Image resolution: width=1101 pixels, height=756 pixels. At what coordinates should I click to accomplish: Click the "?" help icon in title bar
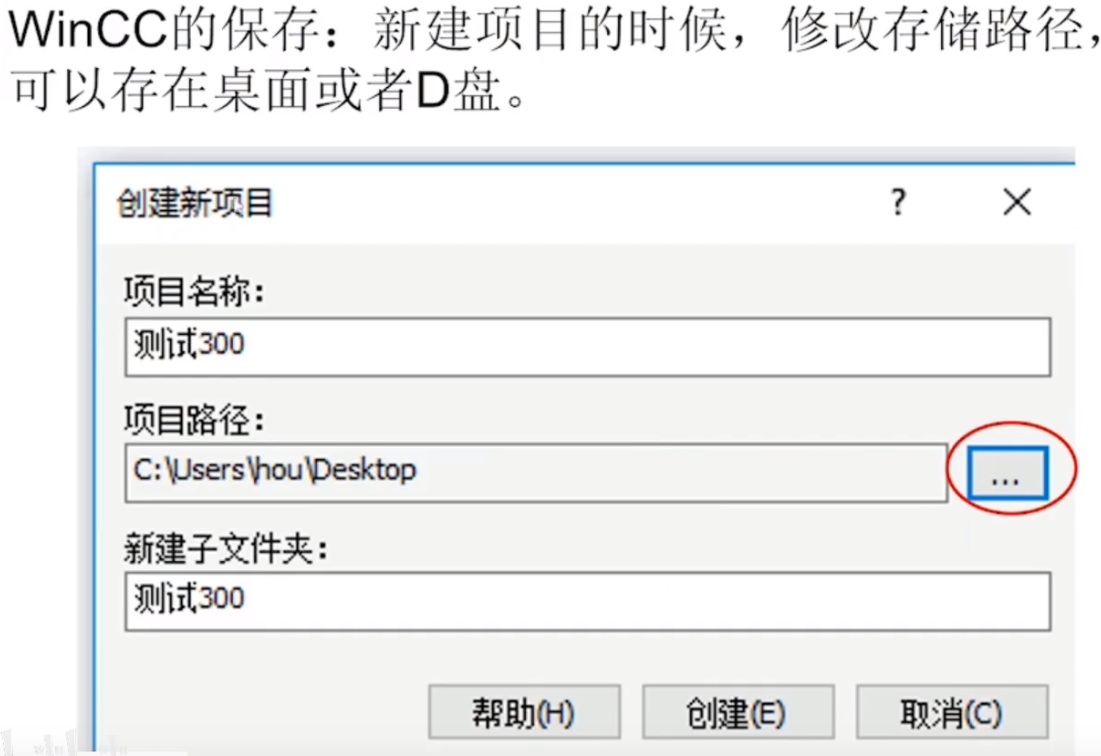click(898, 202)
